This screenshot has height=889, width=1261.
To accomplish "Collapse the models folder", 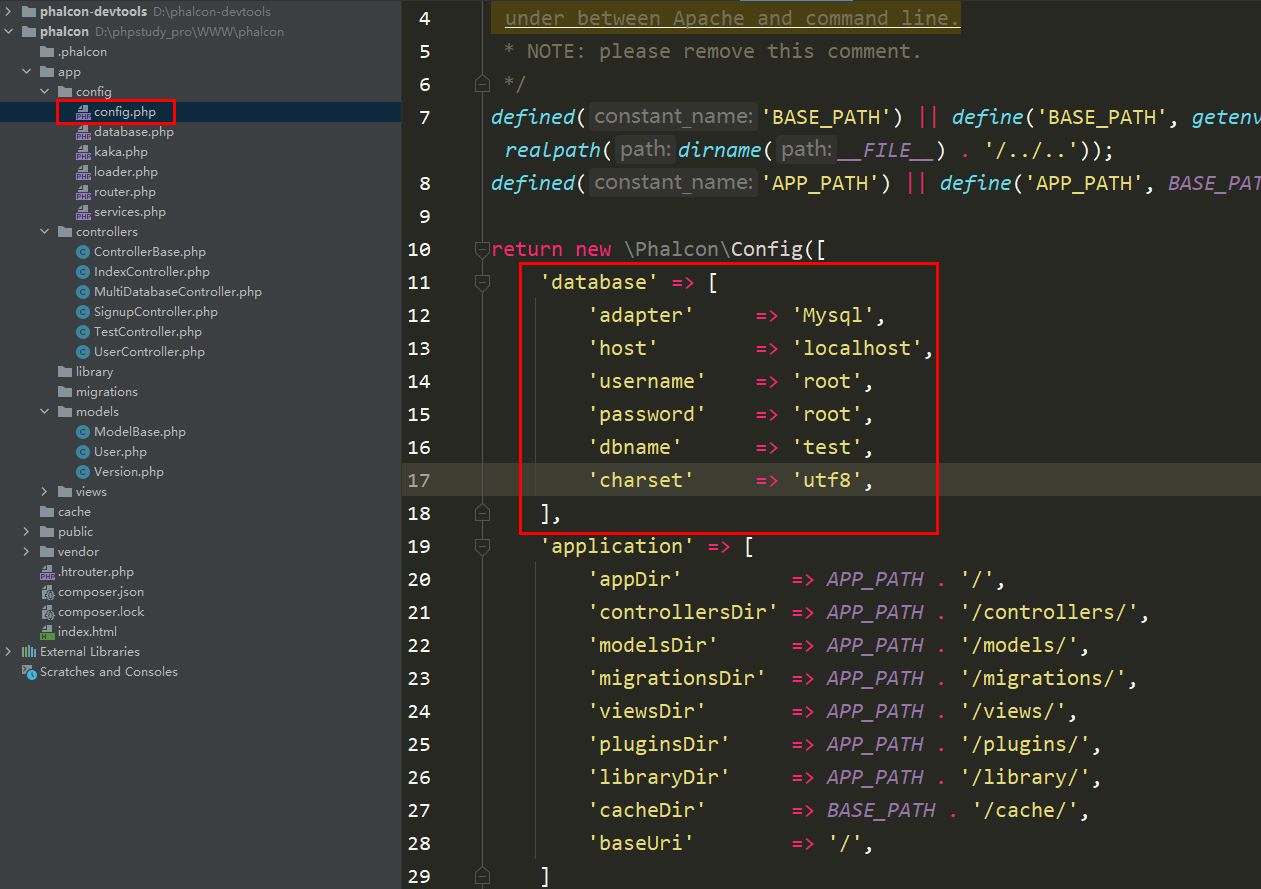I will [45, 412].
